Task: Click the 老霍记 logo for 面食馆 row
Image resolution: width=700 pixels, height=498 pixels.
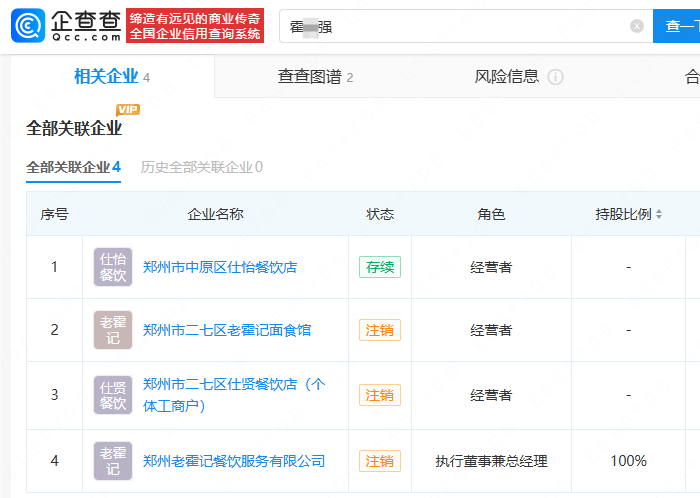Action: (113, 330)
